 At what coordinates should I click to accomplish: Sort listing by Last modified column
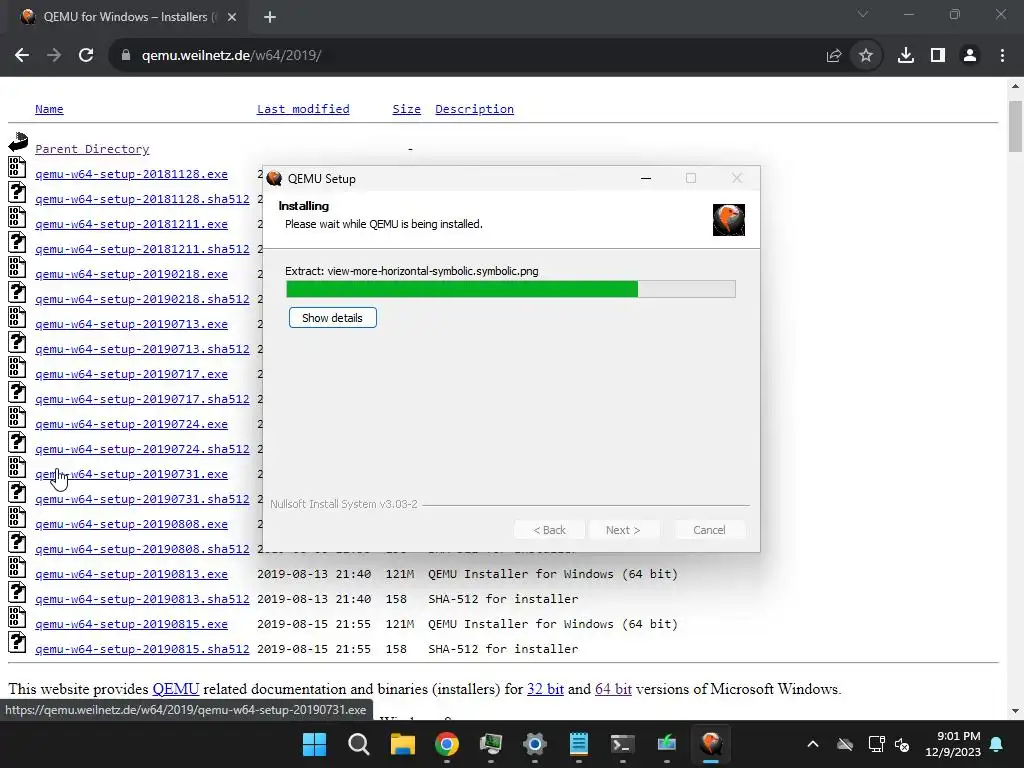tap(303, 109)
